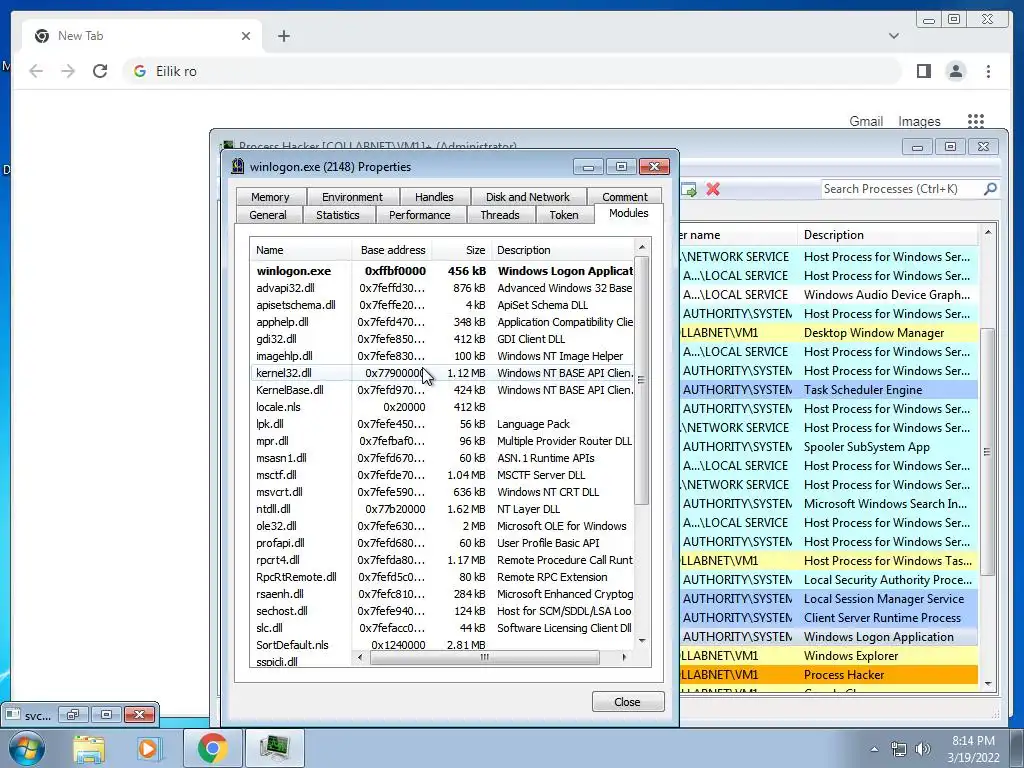Select rsaenh.dll in the list
The image size is (1024, 768).
(442, 594)
